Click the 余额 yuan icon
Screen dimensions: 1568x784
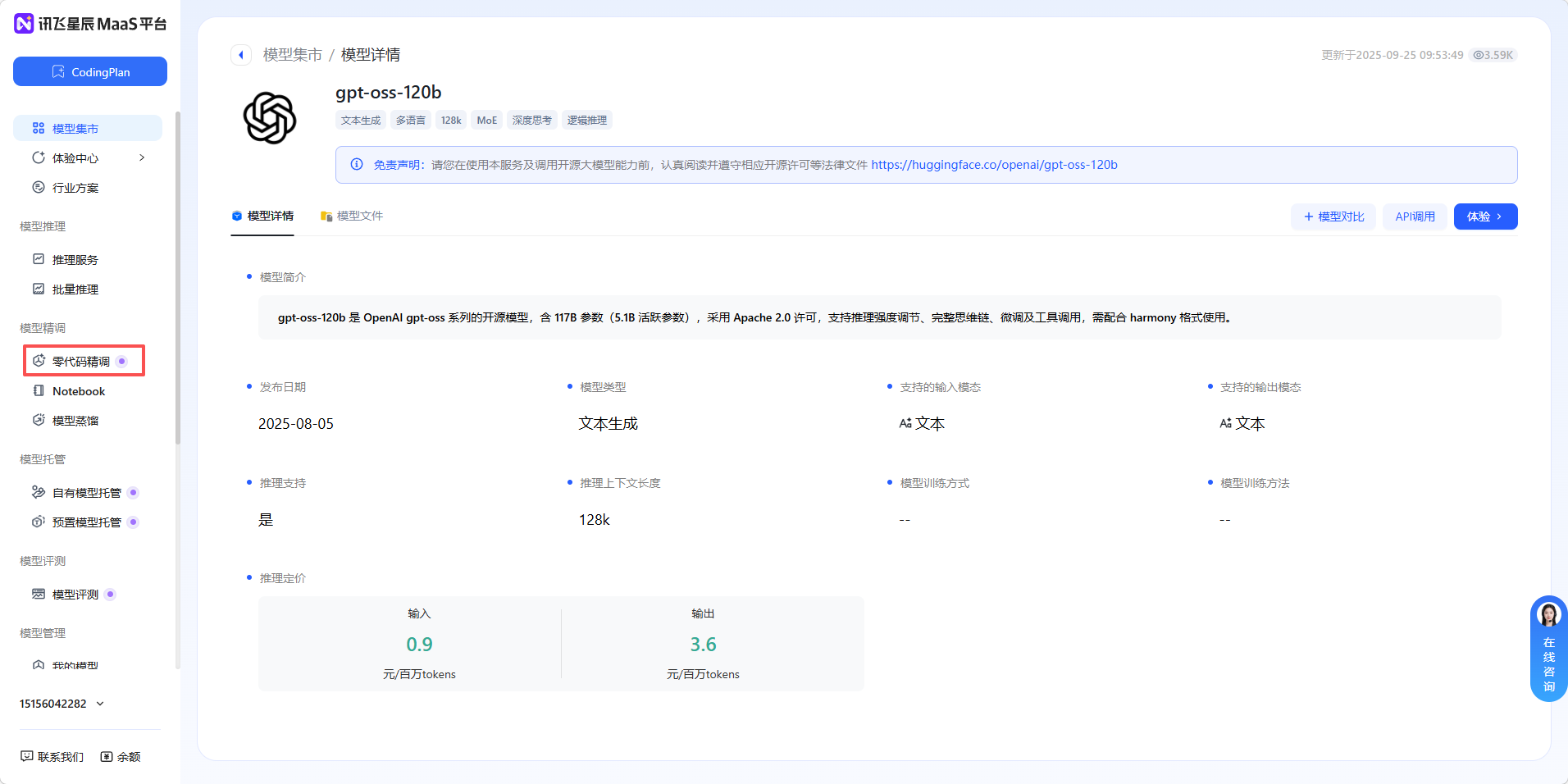(x=107, y=756)
